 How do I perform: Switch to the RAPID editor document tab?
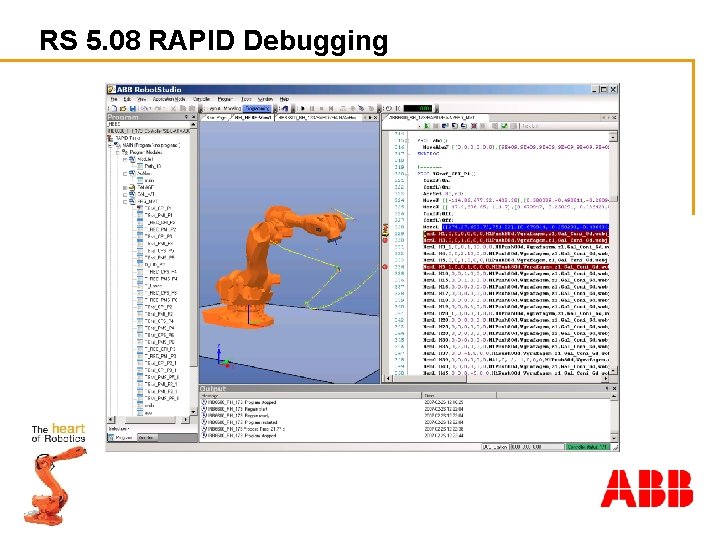coord(432,118)
